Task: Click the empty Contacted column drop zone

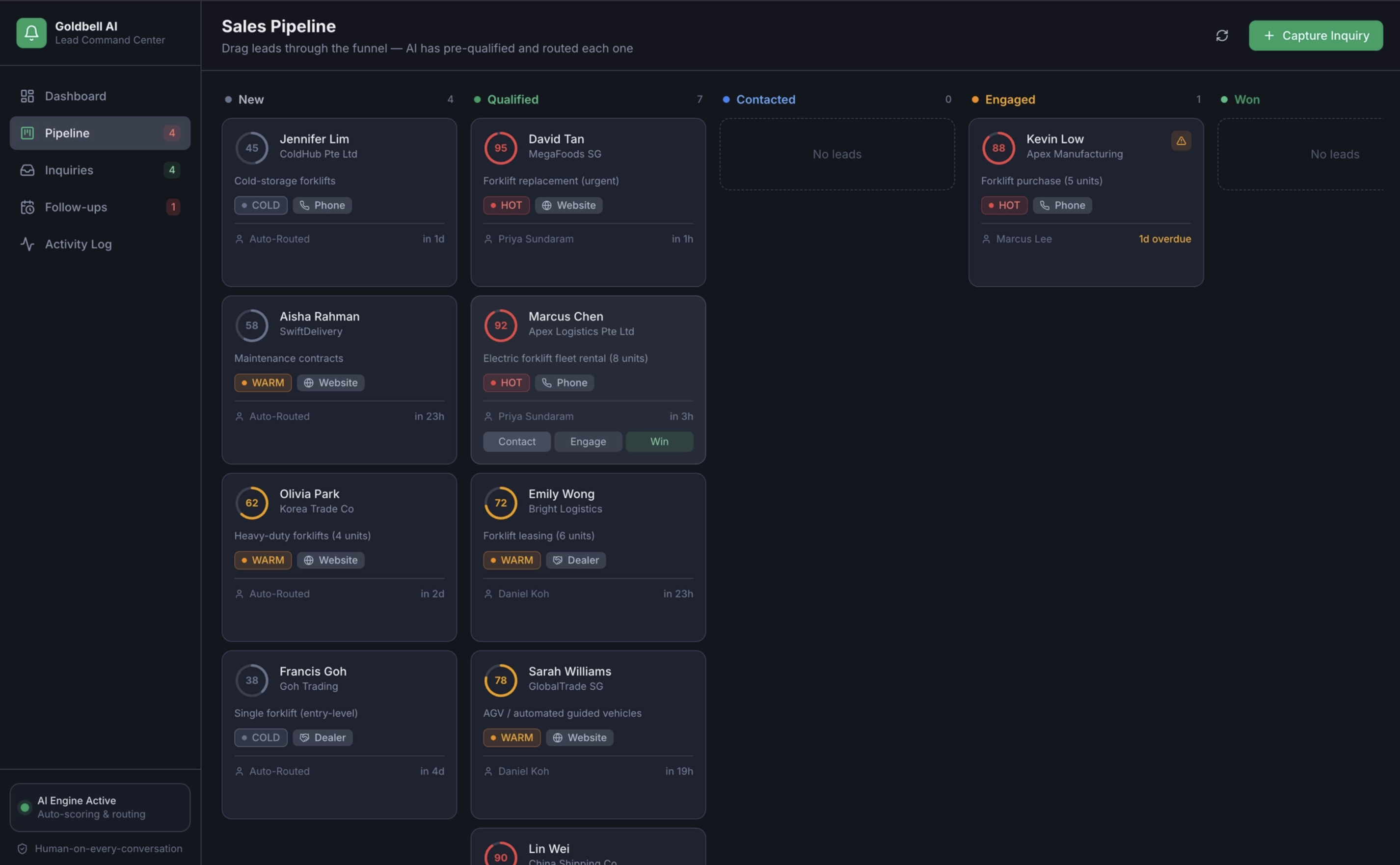Action: click(x=836, y=154)
